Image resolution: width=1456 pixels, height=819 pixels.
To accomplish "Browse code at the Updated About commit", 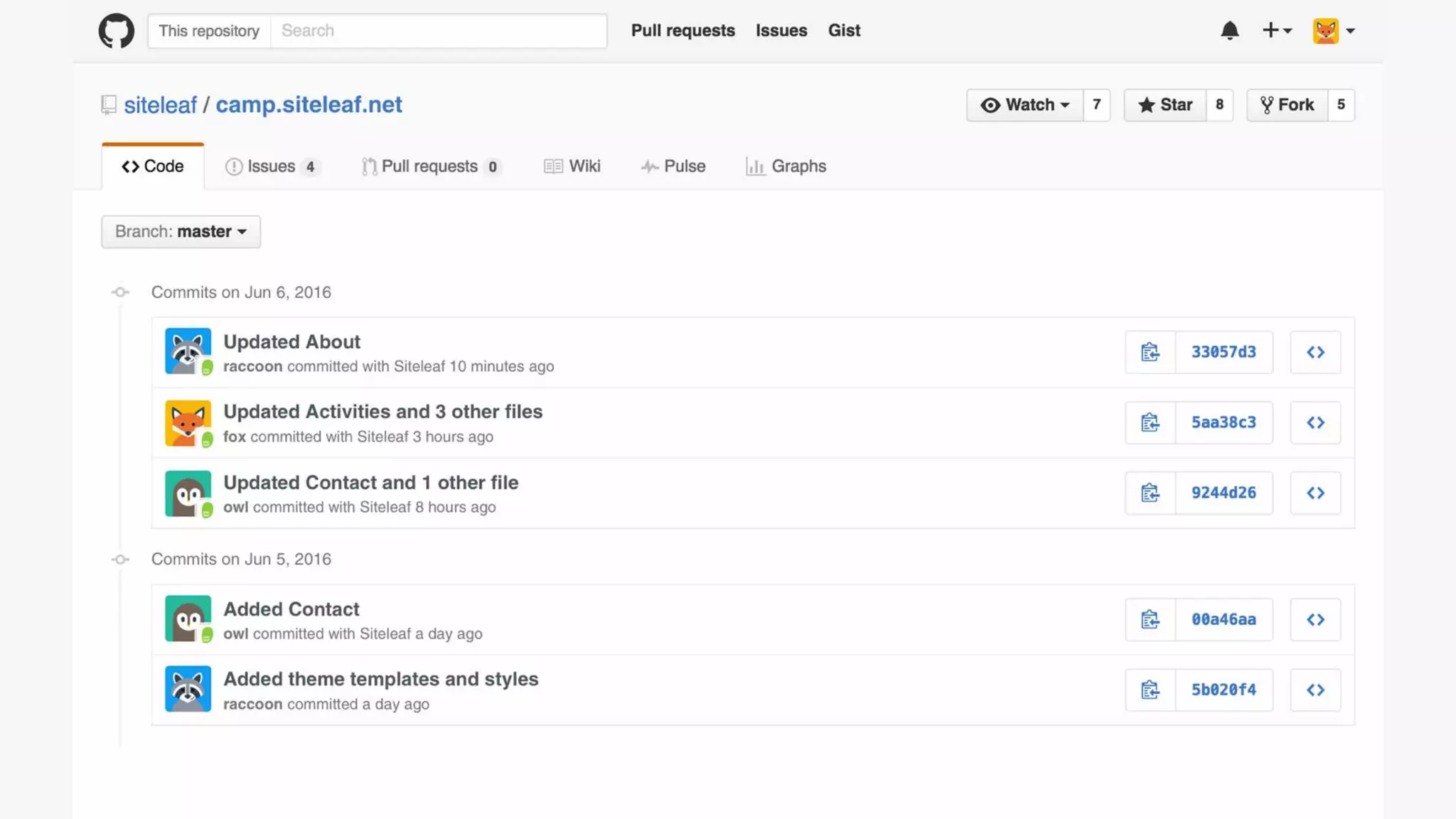I will tap(1315, 352).
